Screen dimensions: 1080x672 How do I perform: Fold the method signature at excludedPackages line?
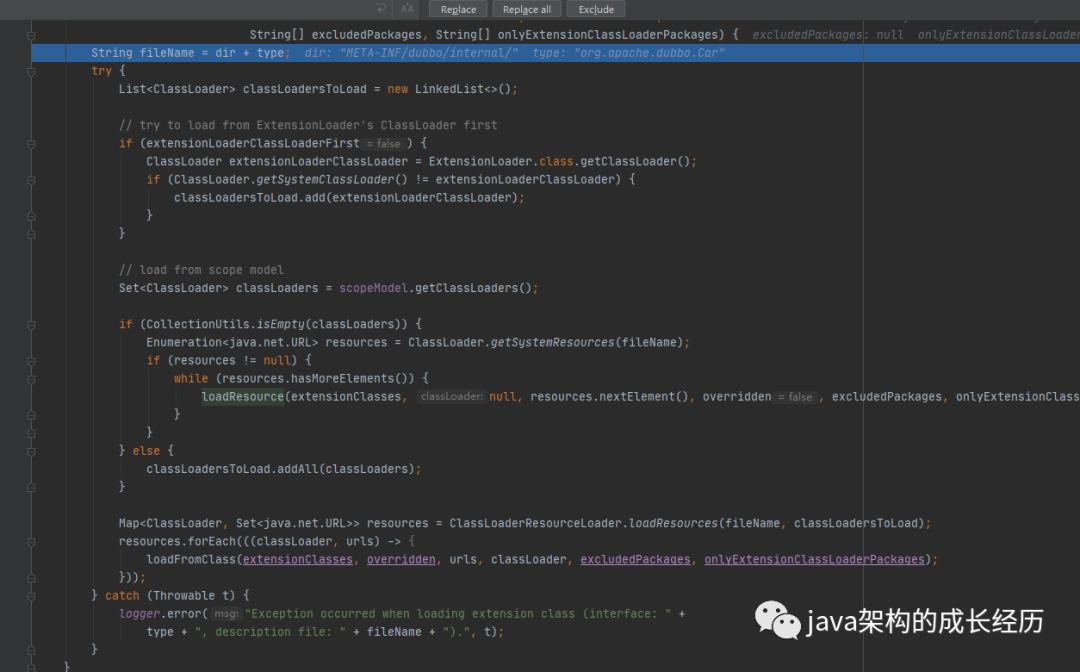pos(31,35)
